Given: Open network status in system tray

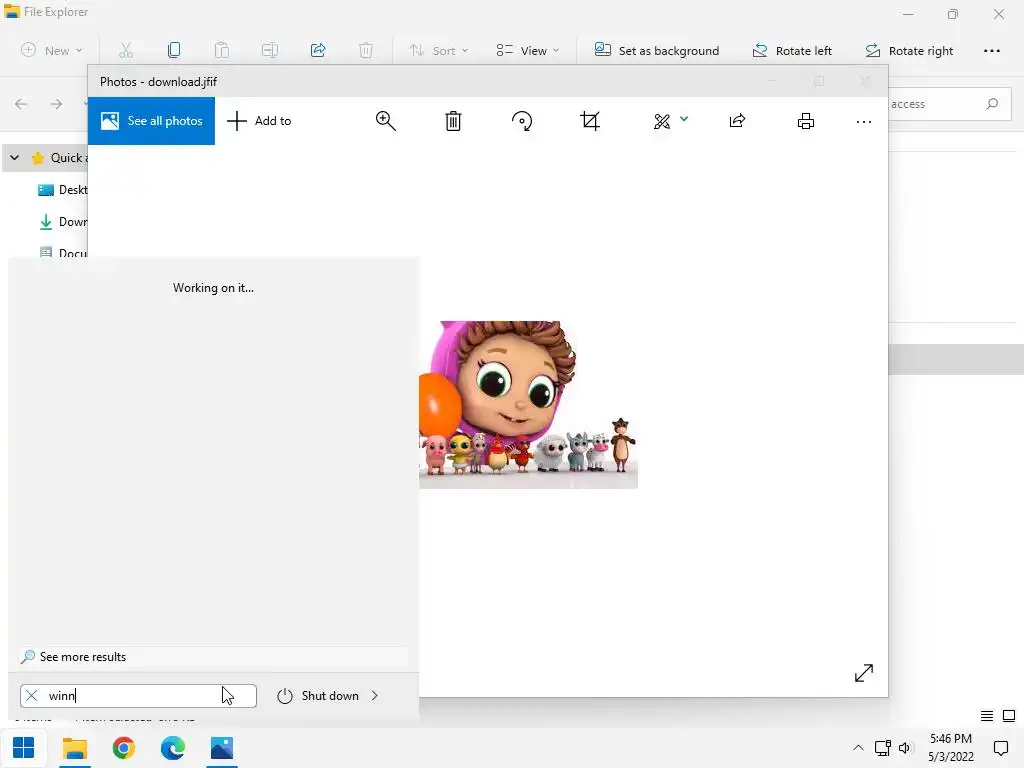Looking at the screenshot, I should click(x=882, y=748).
